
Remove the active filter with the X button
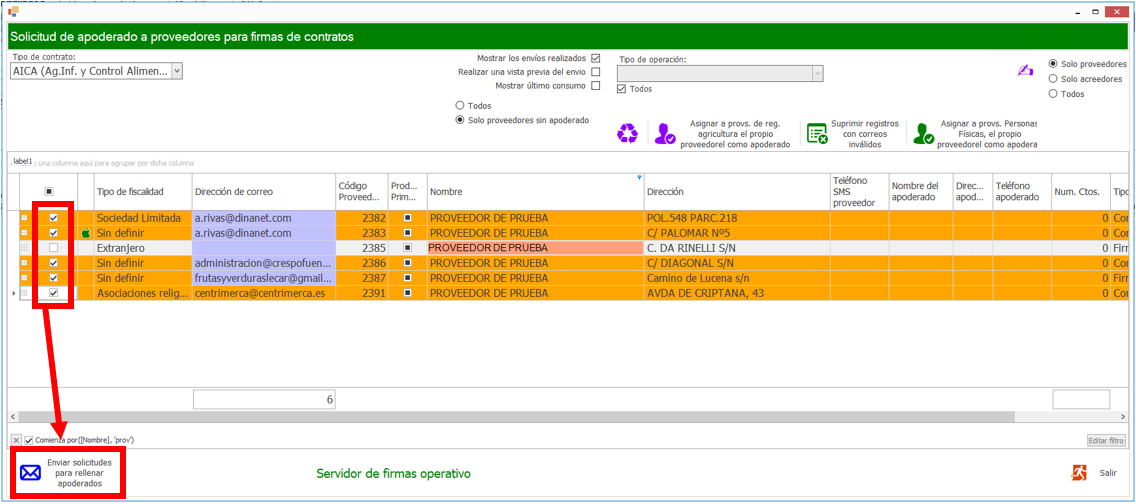click(x=16, y=440)
